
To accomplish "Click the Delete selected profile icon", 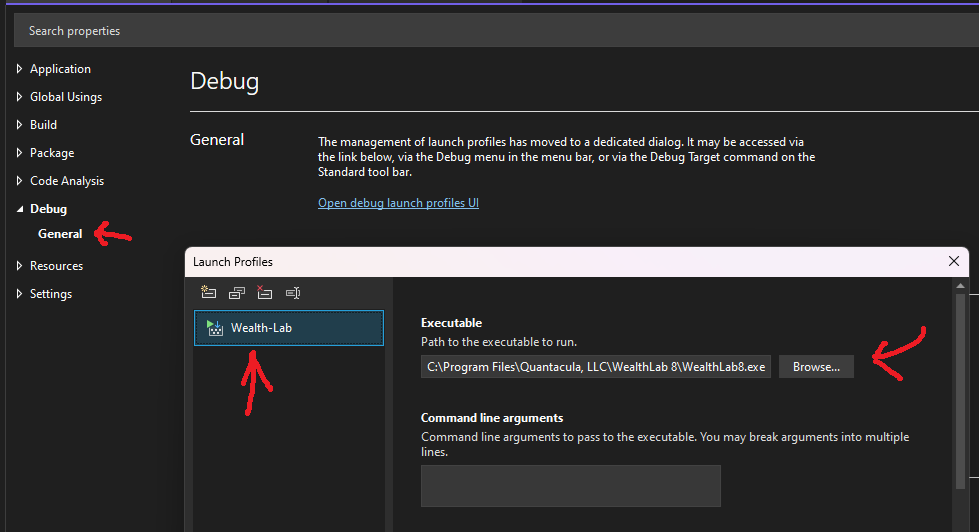I will (264, 293).
